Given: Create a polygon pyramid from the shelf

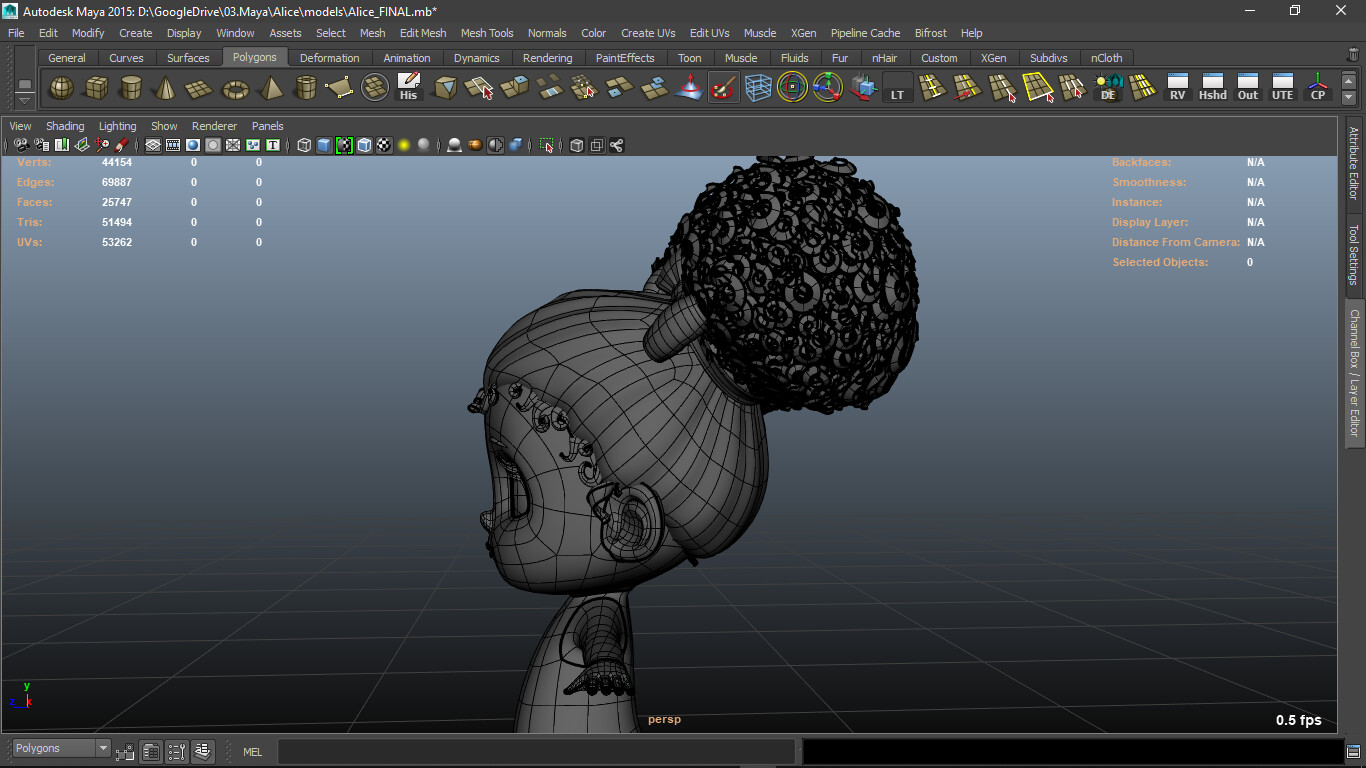Looking at the screenshot, I should 270,89.
